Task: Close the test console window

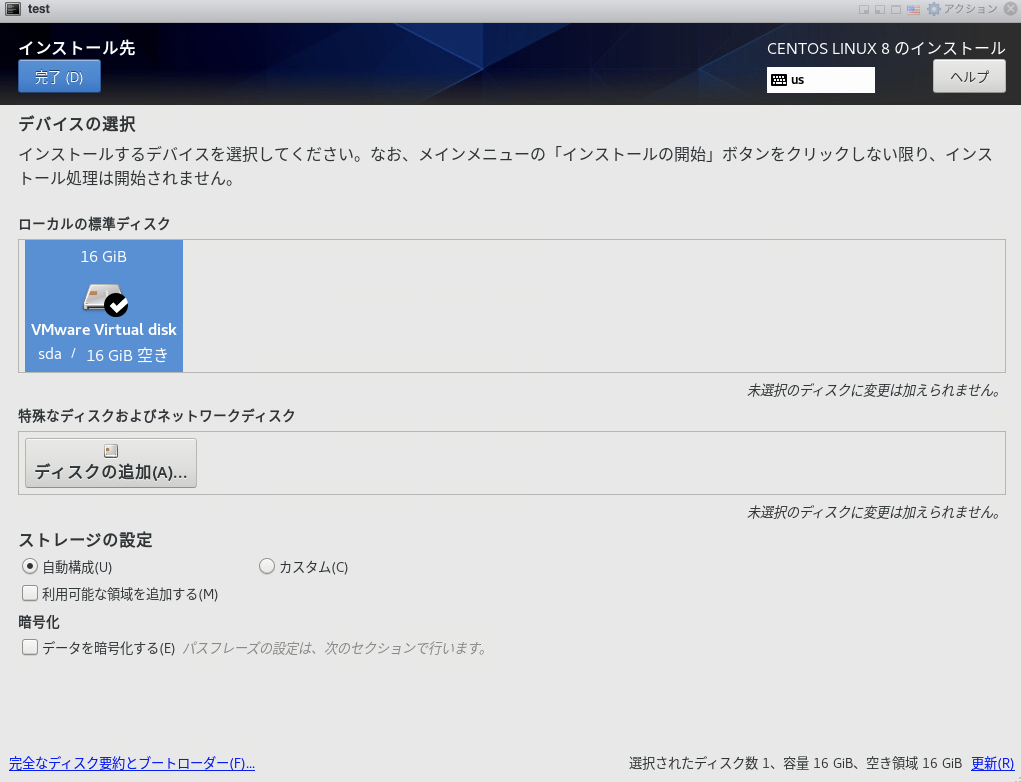Action: point(1011,9)
